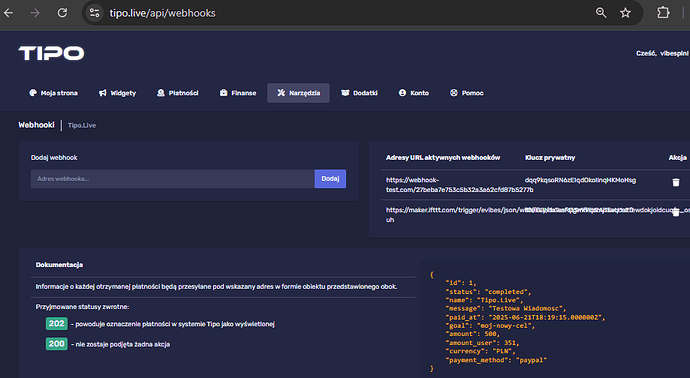Delete the webhook-test.com webhook
The height and width of the screenshot is (378, 690).
pos(676,182)
